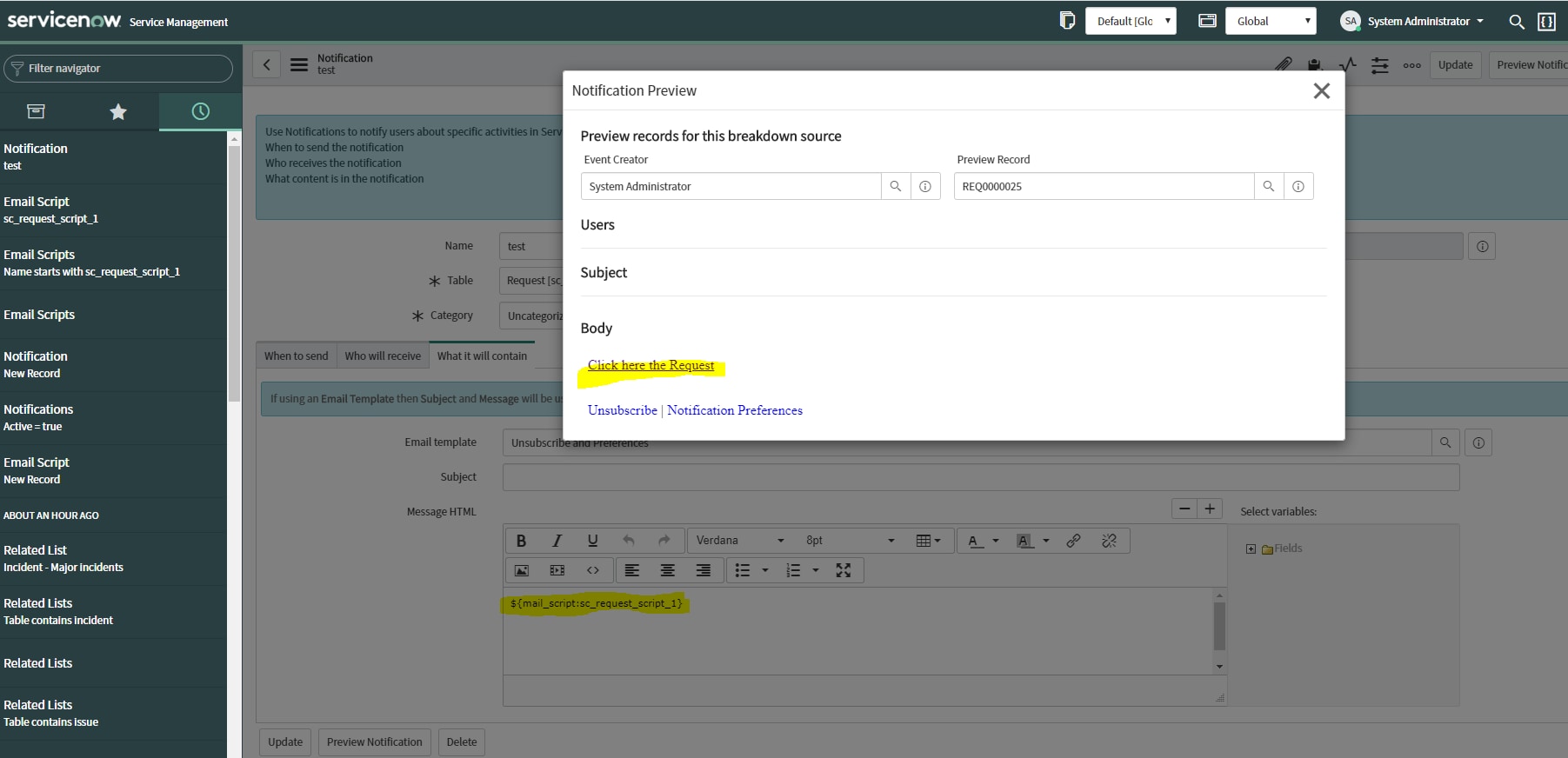The image size is (1568, 758).
Task: Click bottom Preview Notification button
Action: (374, 742)
